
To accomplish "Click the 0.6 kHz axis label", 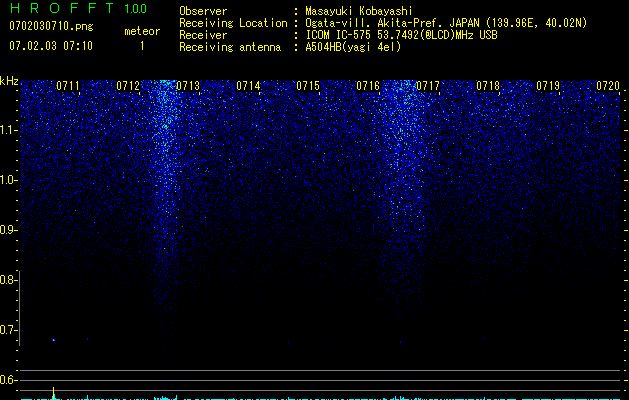I will (x=8, y=380).
